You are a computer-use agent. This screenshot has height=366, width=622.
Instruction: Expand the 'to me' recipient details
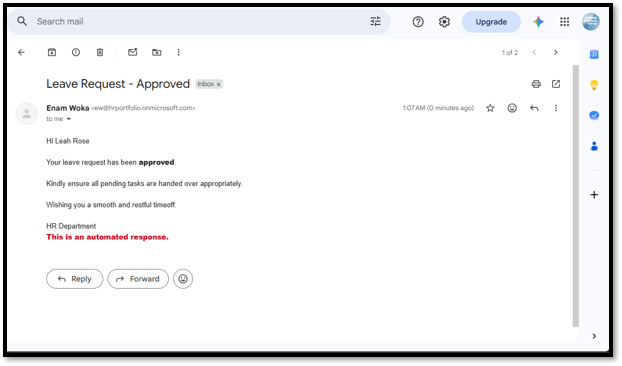(69, 119)
